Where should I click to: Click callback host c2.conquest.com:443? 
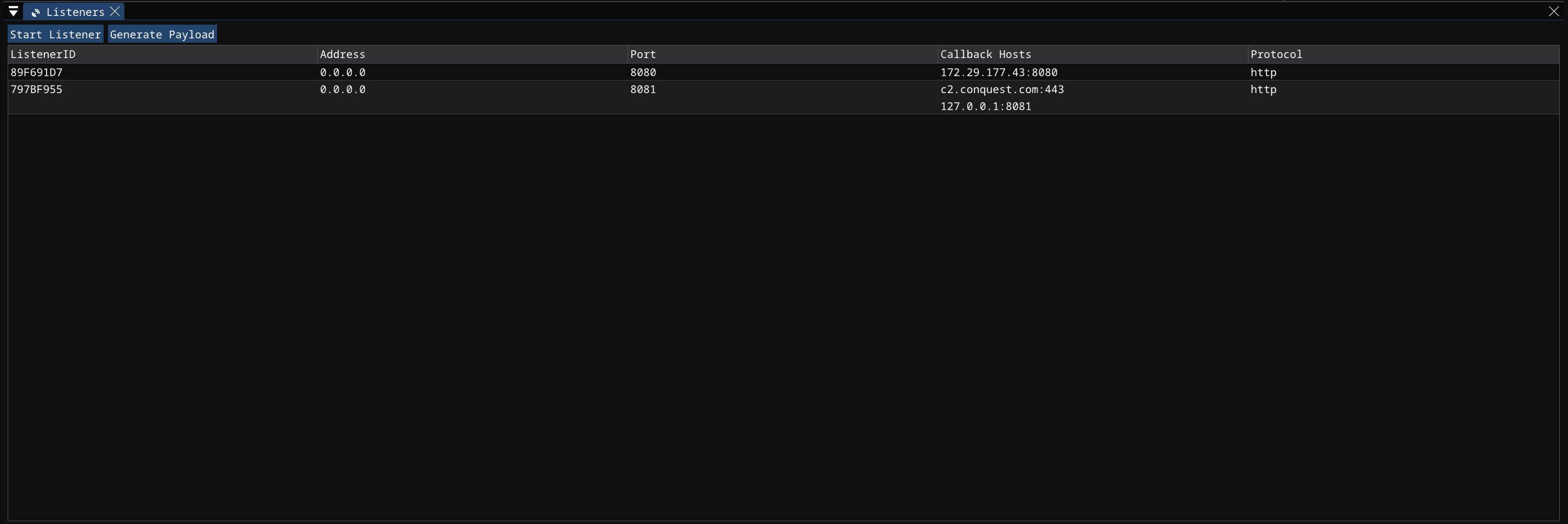(x=1002, y=89)
